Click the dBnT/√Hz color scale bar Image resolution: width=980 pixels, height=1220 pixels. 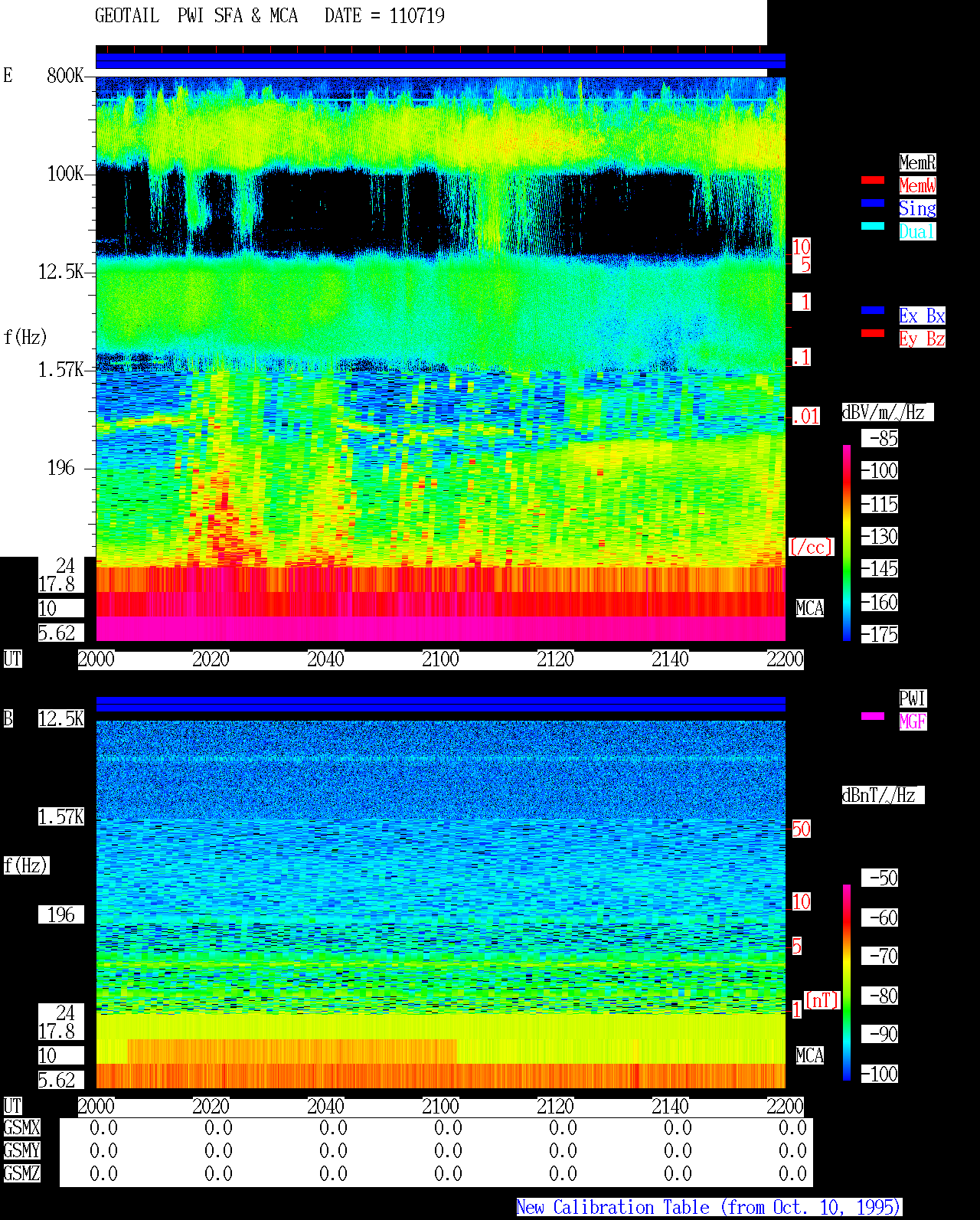click(847, 983)
